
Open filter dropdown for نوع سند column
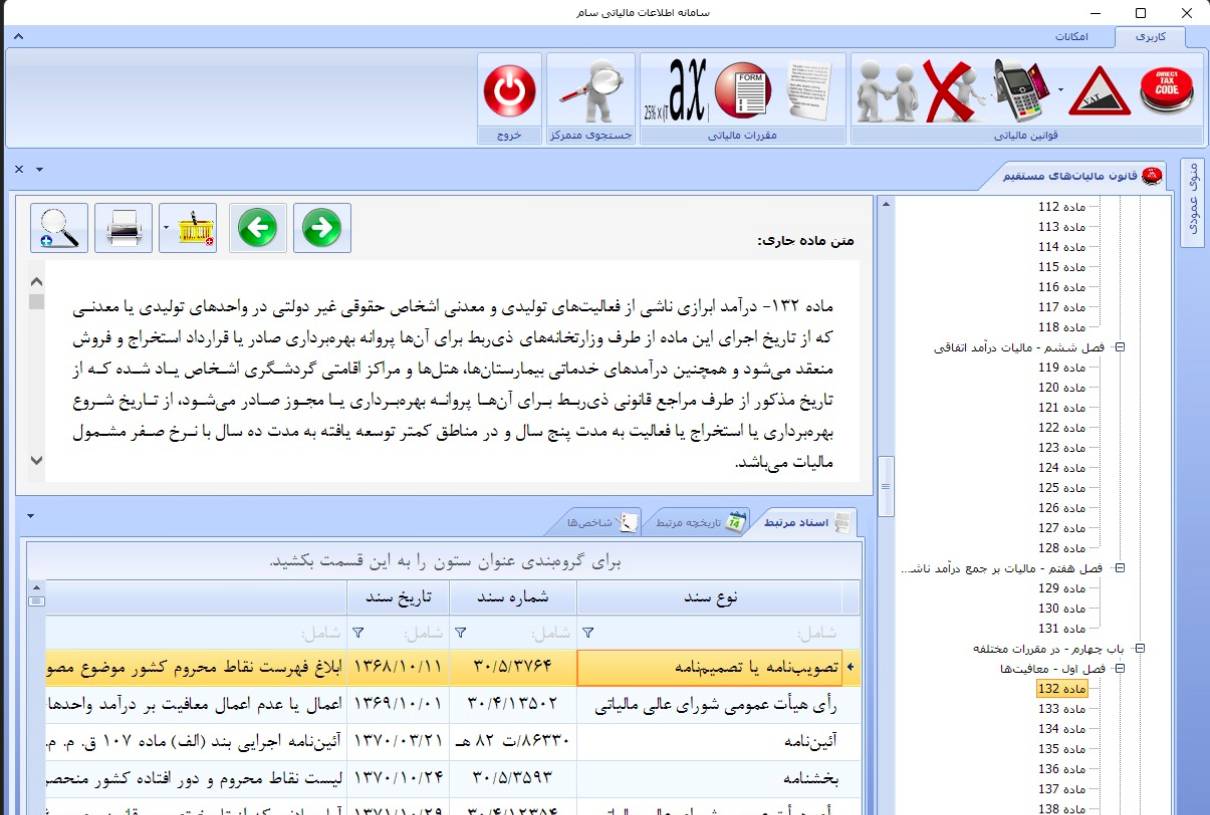(x=588, y=632)
